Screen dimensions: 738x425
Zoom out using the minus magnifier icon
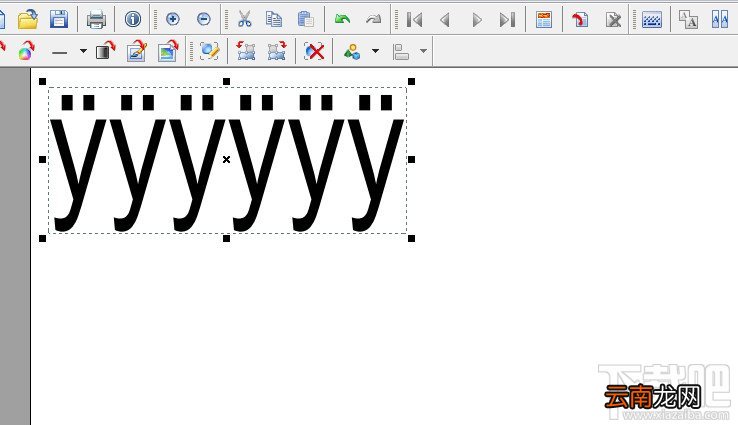coord(204,19)
